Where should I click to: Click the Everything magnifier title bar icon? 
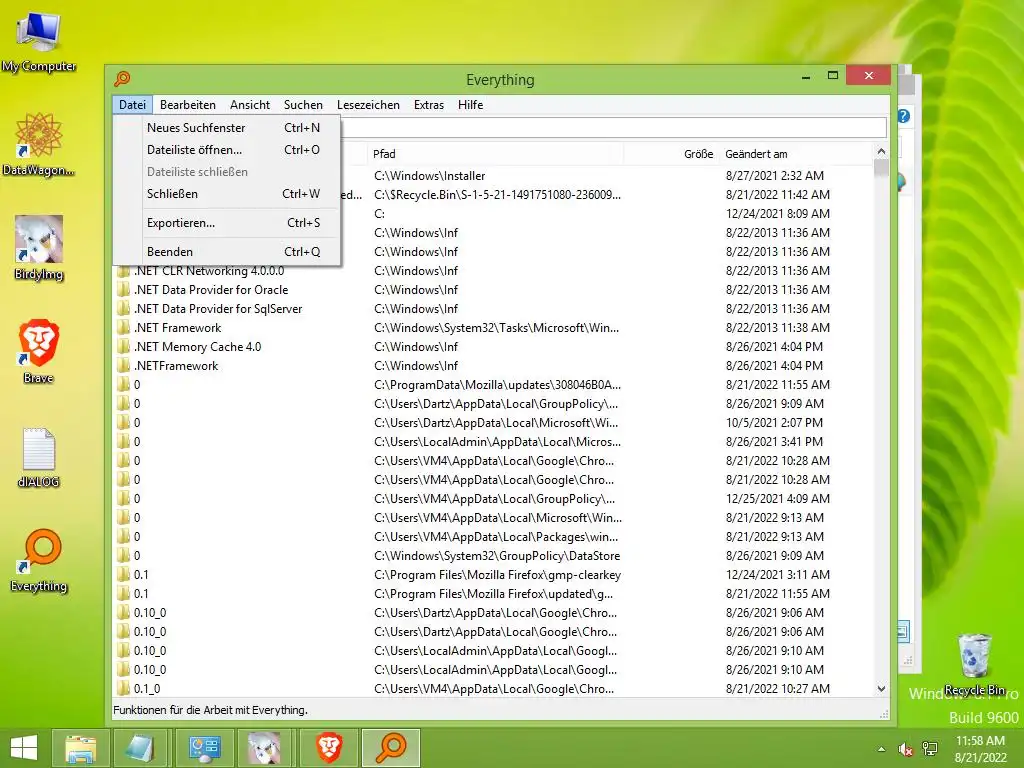122,79
